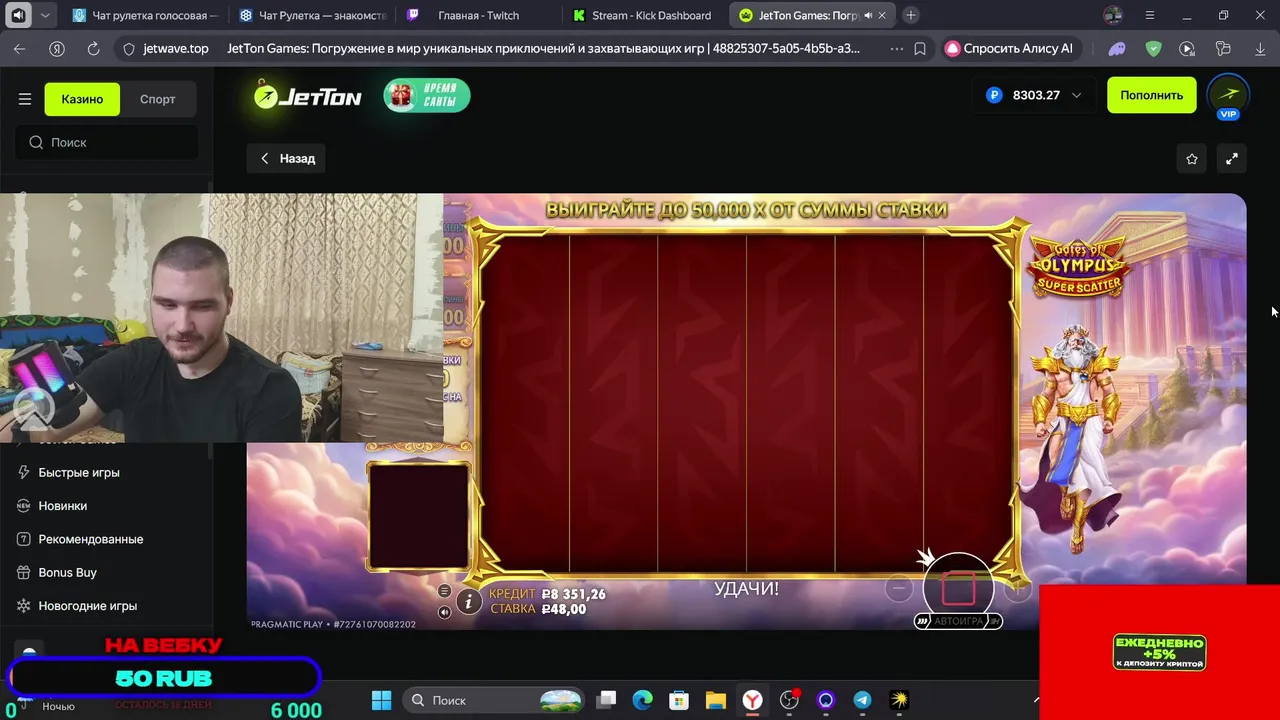
Task: Open the VIP profile avatar
Action: tap(1228, 96)
